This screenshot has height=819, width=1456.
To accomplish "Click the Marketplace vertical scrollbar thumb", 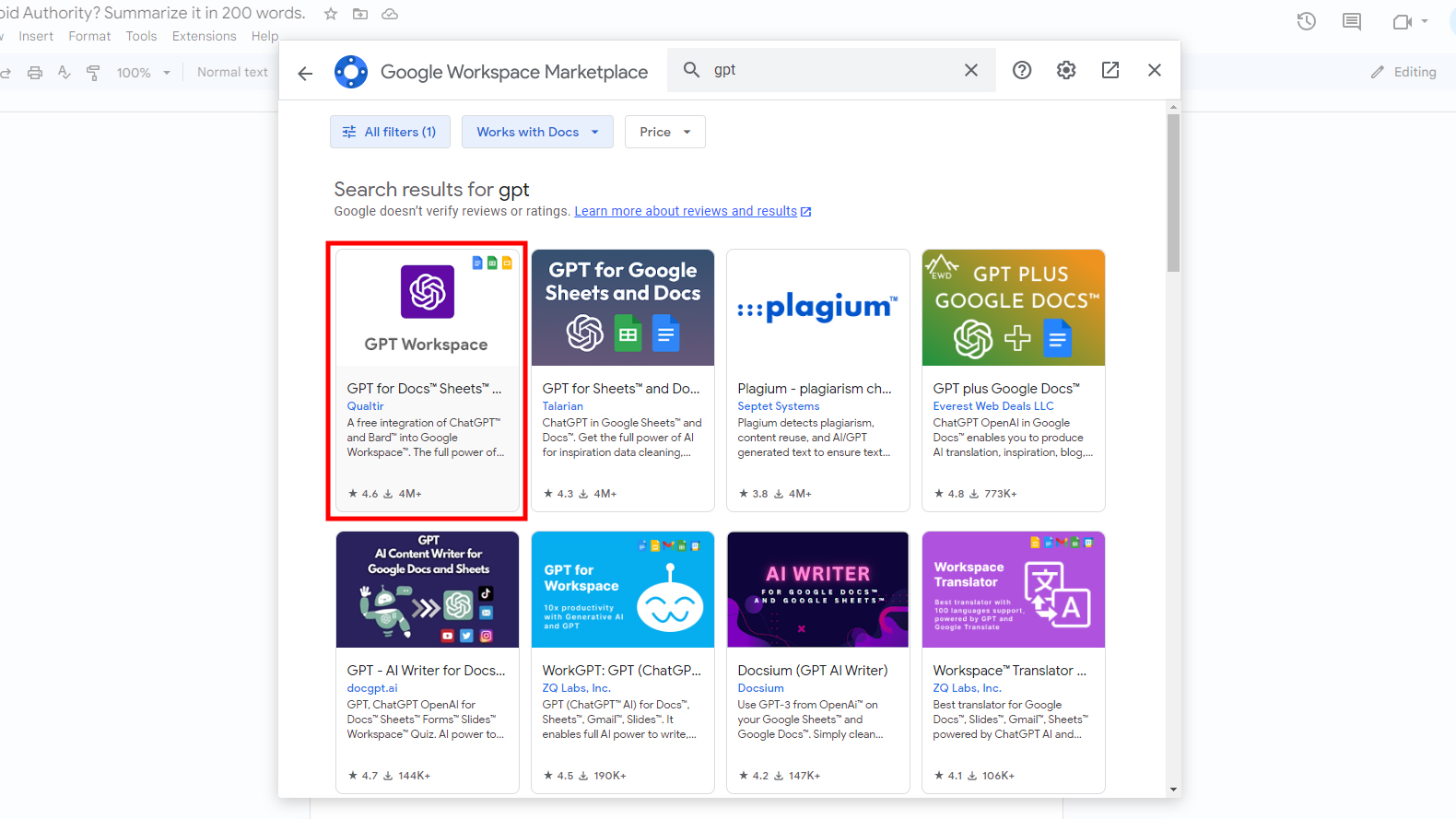I will pyautogui.click(x=1172, y=193).
